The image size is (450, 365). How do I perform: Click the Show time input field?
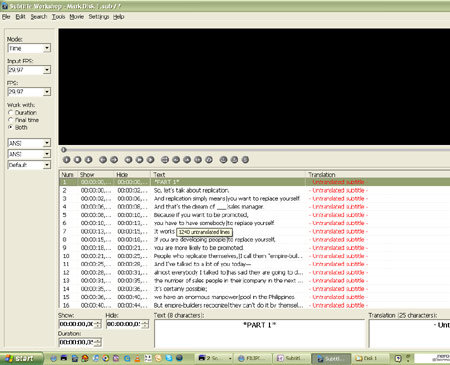pyautogui.click(x=77, y=324)
